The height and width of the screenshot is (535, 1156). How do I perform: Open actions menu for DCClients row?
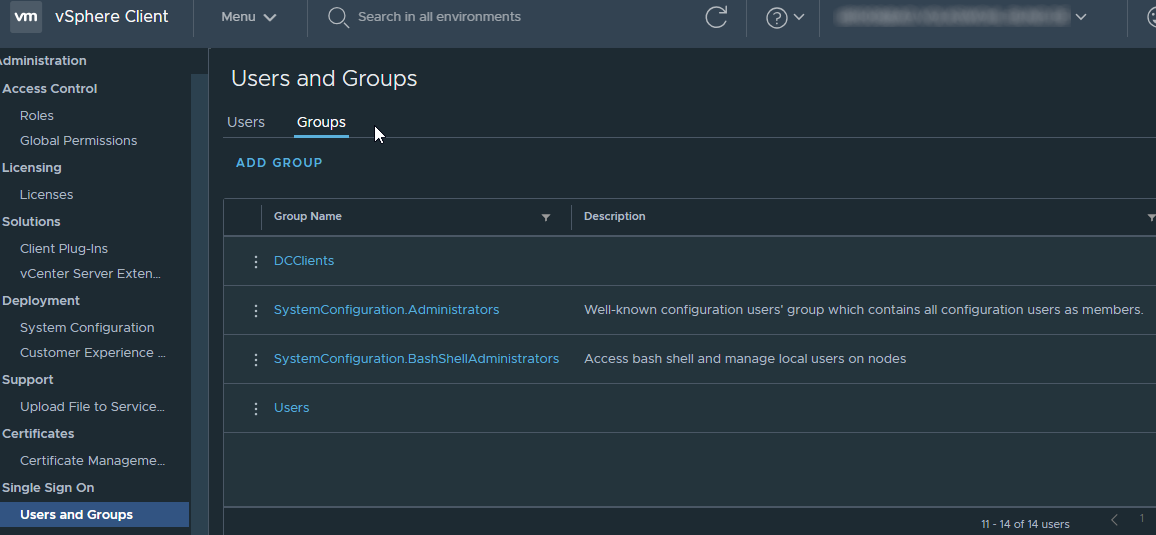point(255,262)
